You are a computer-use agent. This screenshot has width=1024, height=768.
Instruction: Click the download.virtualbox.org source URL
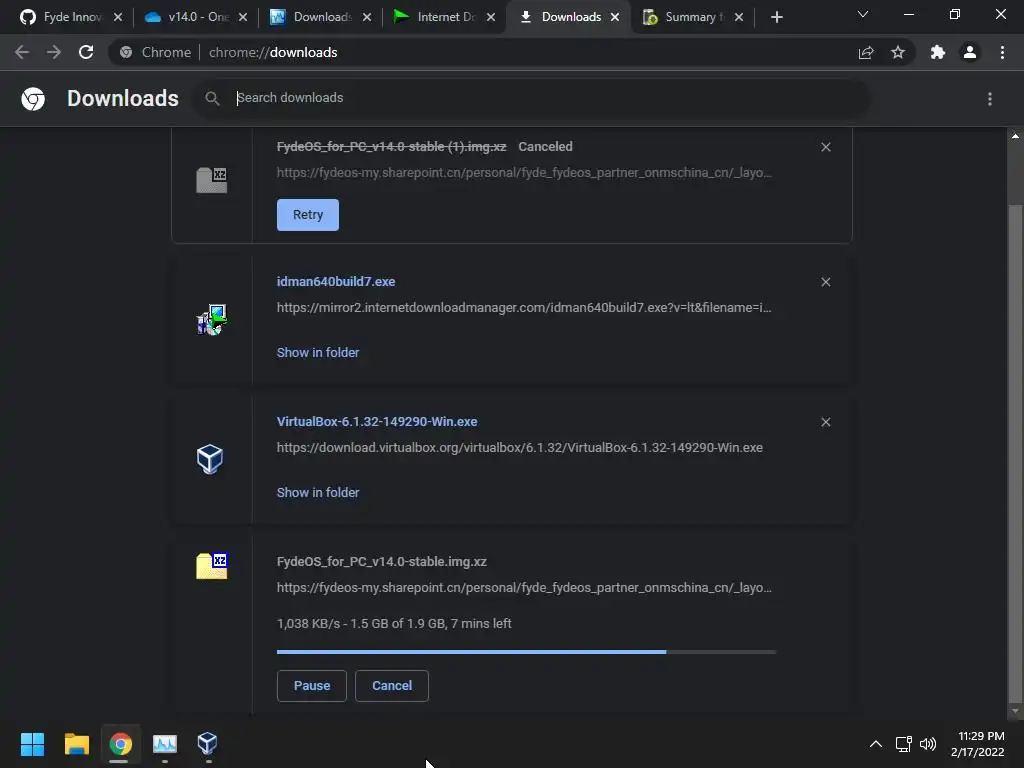(x=520, y=448)
